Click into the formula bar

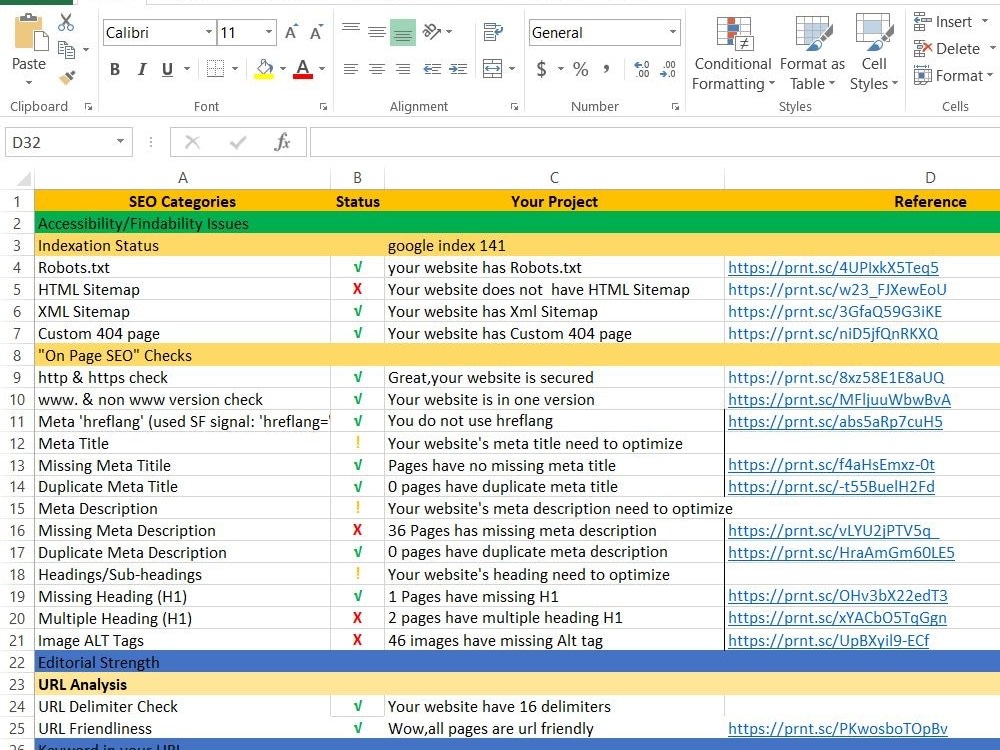coord(654,142)
